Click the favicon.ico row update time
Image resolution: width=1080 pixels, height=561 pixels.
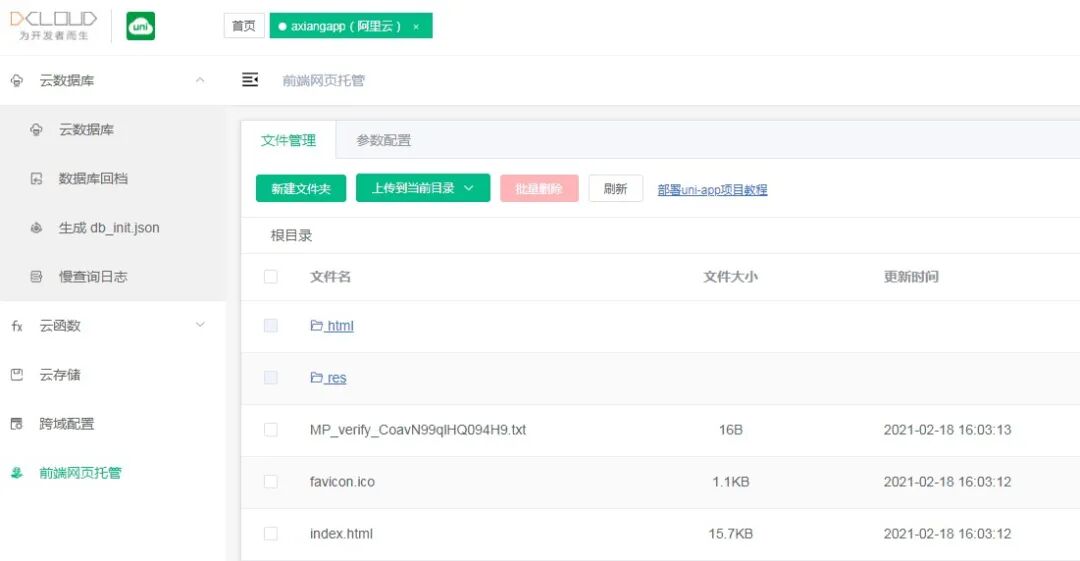tap(948, 481)
